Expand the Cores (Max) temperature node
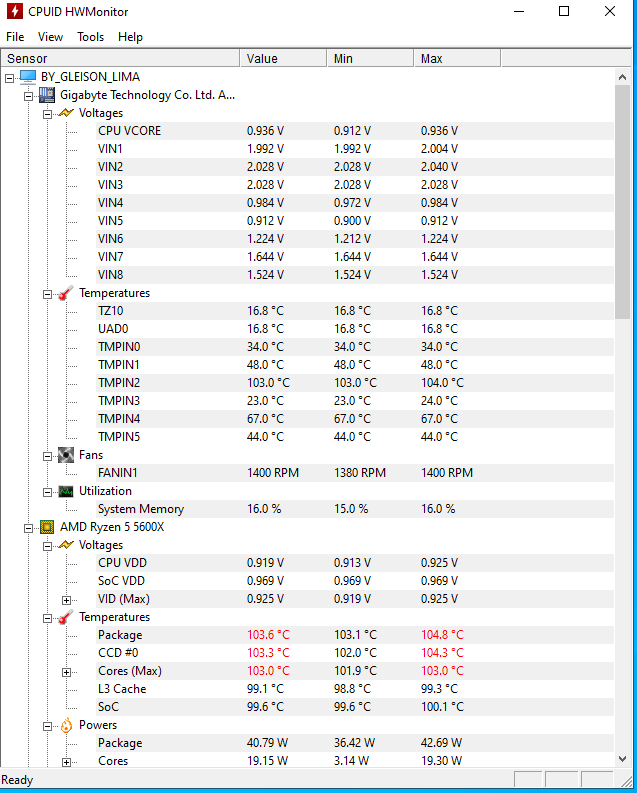This screenshot has height=793, width=637. 66,672
